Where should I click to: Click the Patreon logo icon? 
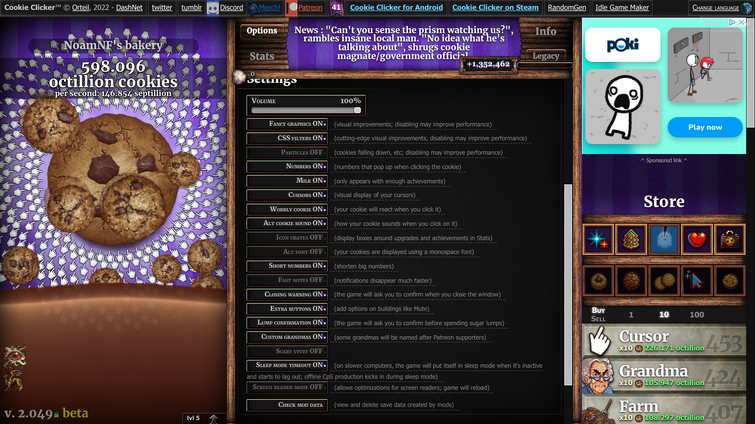pos(291,8)
